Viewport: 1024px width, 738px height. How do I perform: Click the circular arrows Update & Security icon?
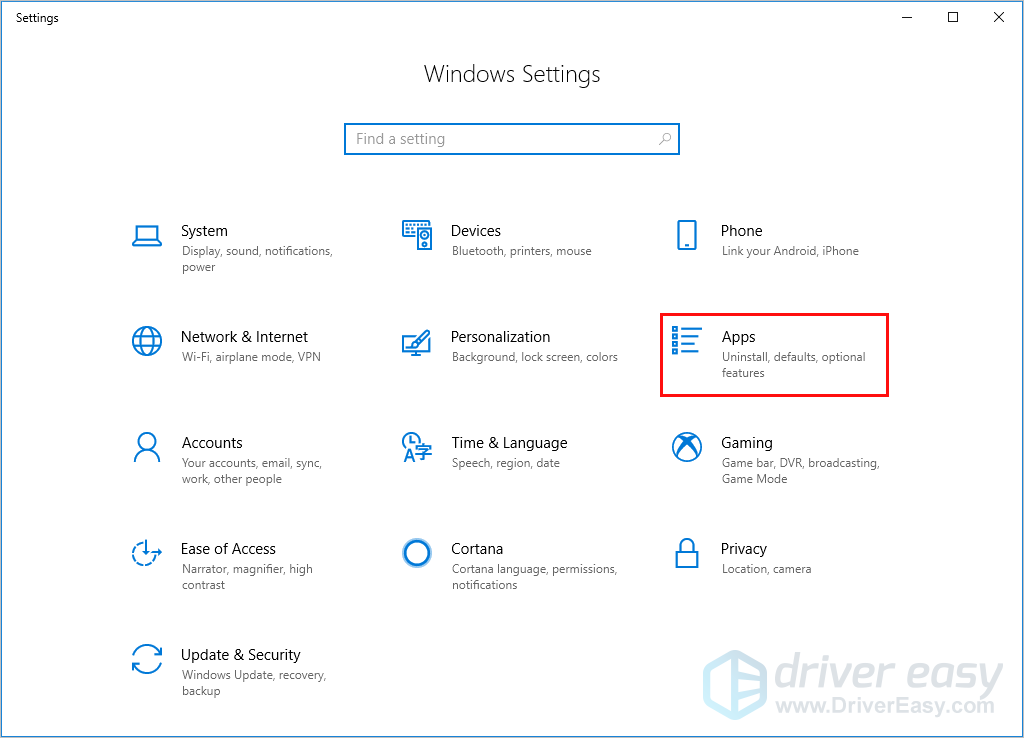coord(147,659)
